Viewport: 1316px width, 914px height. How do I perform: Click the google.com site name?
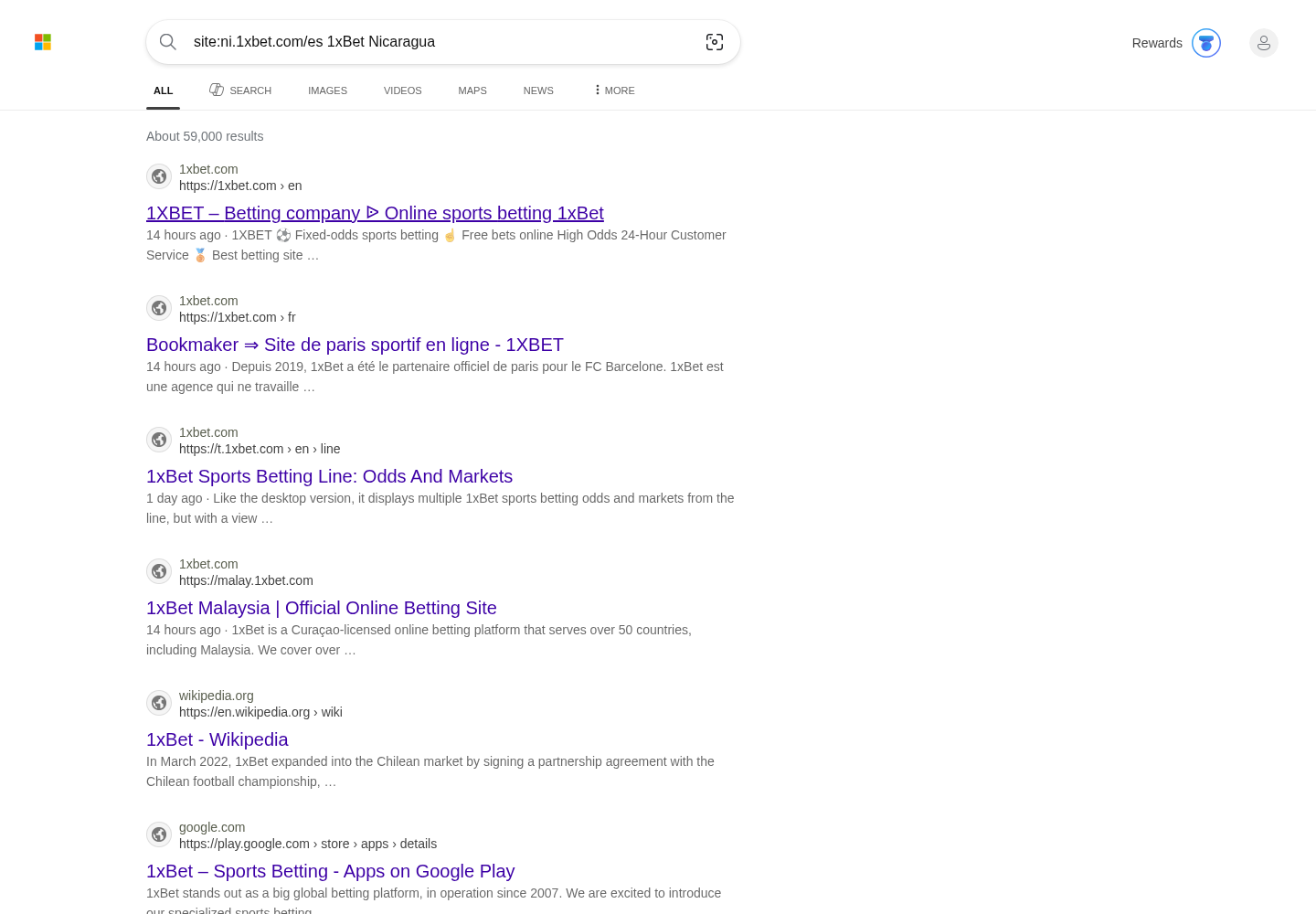coord(212,827)
